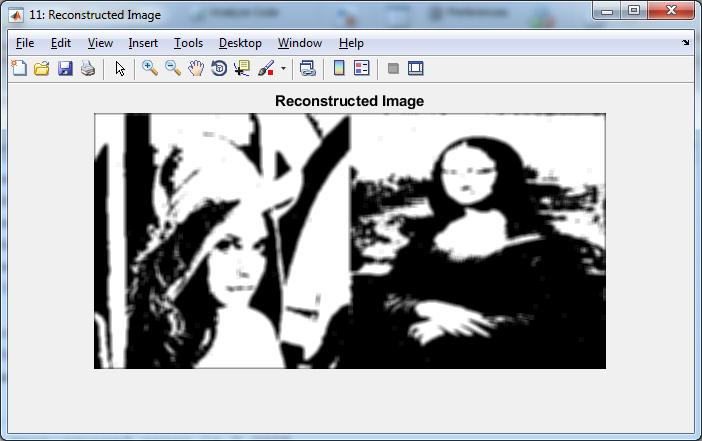Insert a legend with the toolbar icon
Image resolution: width=702 pixels, height=441 pixels.
[361, 69]
